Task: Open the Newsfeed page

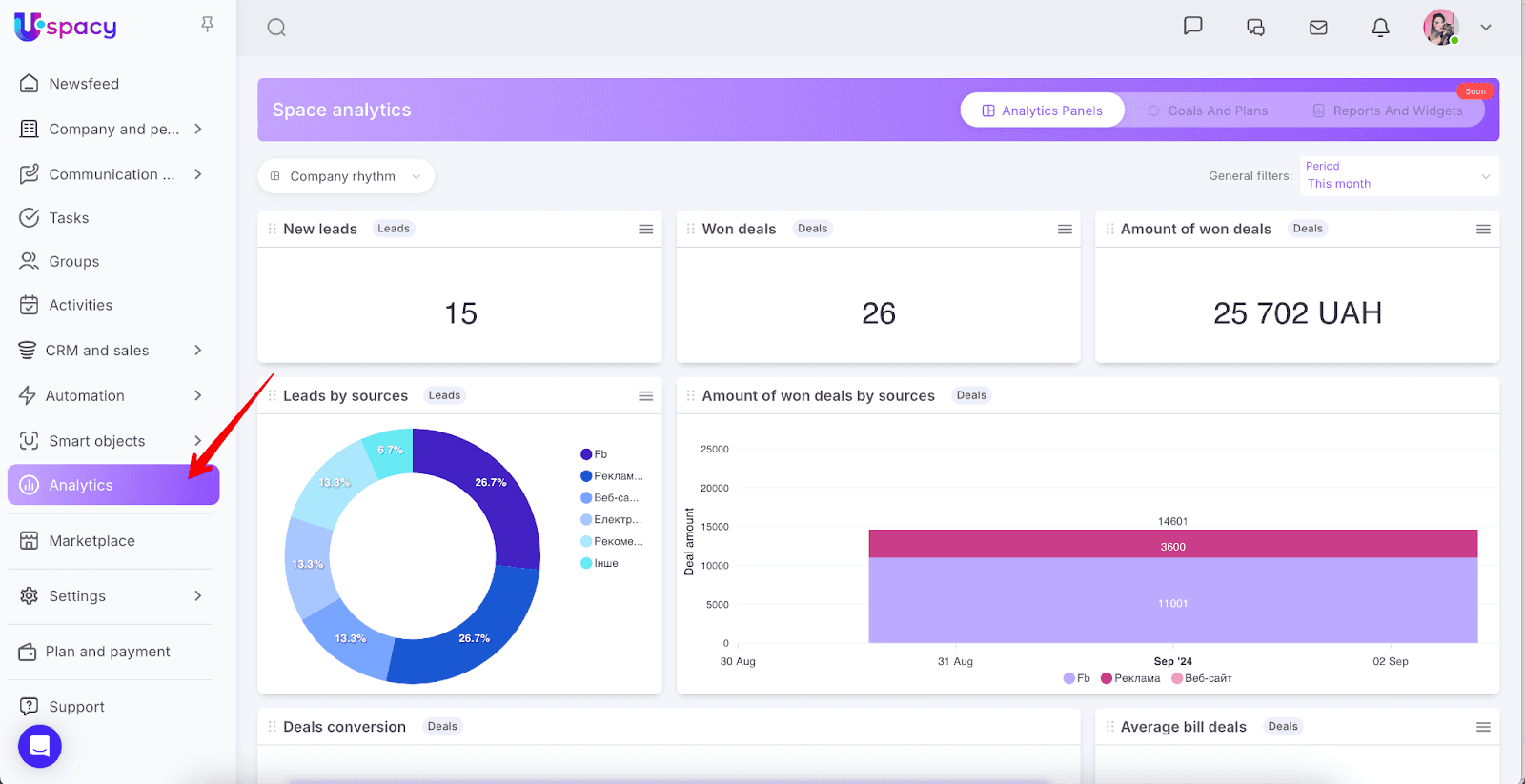Action: pyautogui.click(x=84, y=84)
